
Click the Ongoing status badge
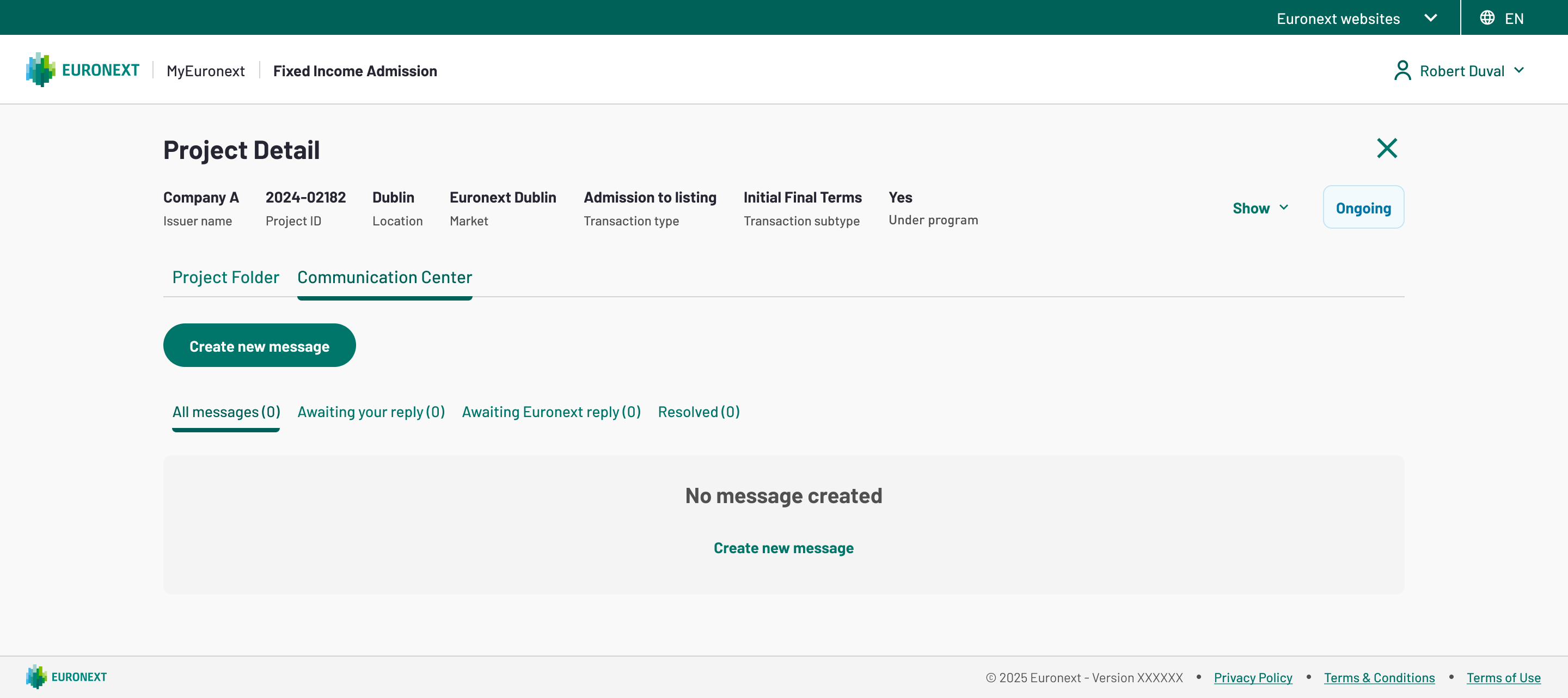pos(1363,207)
